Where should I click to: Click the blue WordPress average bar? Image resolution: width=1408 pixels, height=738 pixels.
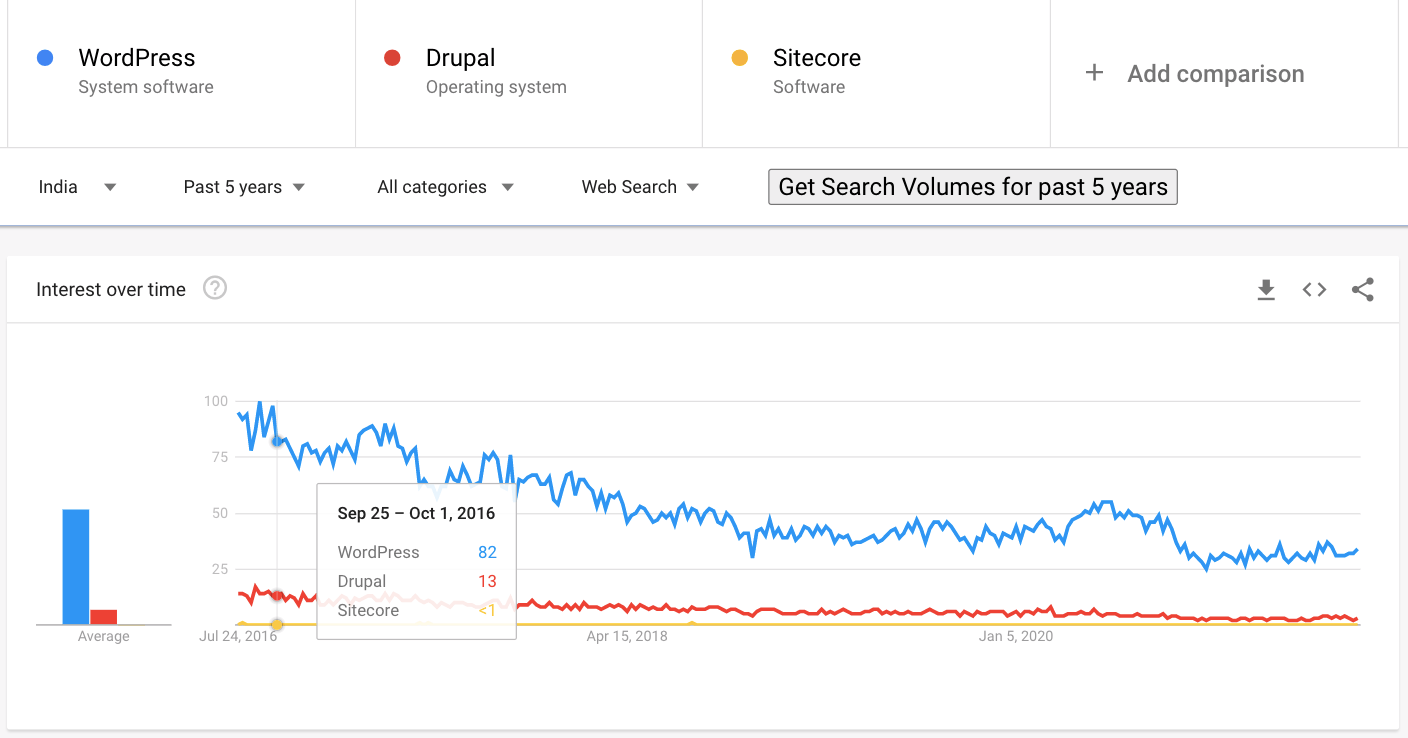[76, 567]
